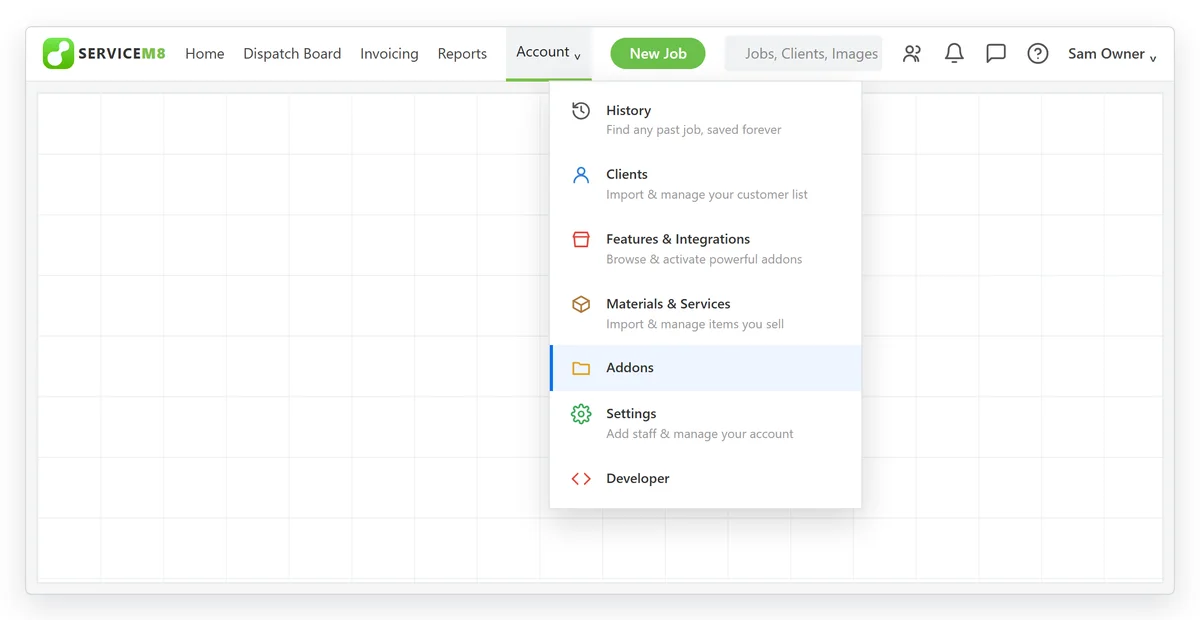
Task: Create a job with New Job button
Action: coord(658,54)
